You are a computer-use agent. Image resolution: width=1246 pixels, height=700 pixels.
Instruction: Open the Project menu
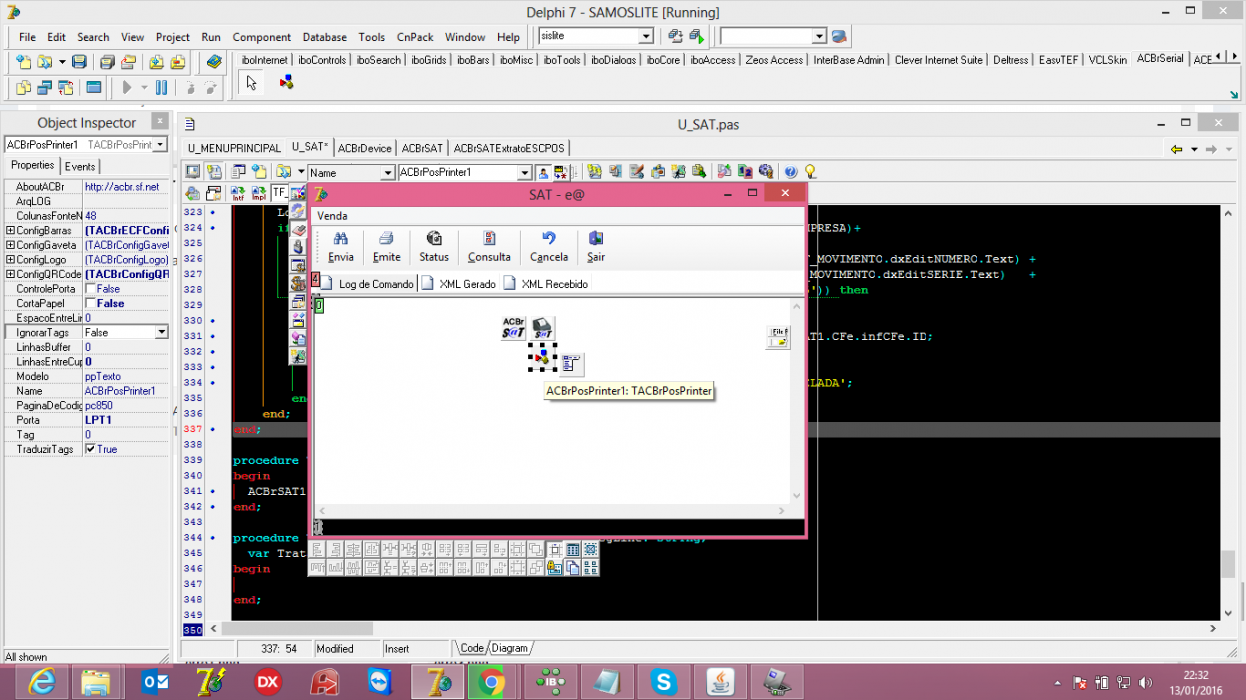pos(172,37)
